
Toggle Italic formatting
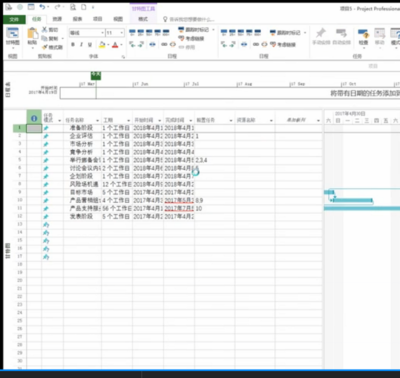coord(81,45)
